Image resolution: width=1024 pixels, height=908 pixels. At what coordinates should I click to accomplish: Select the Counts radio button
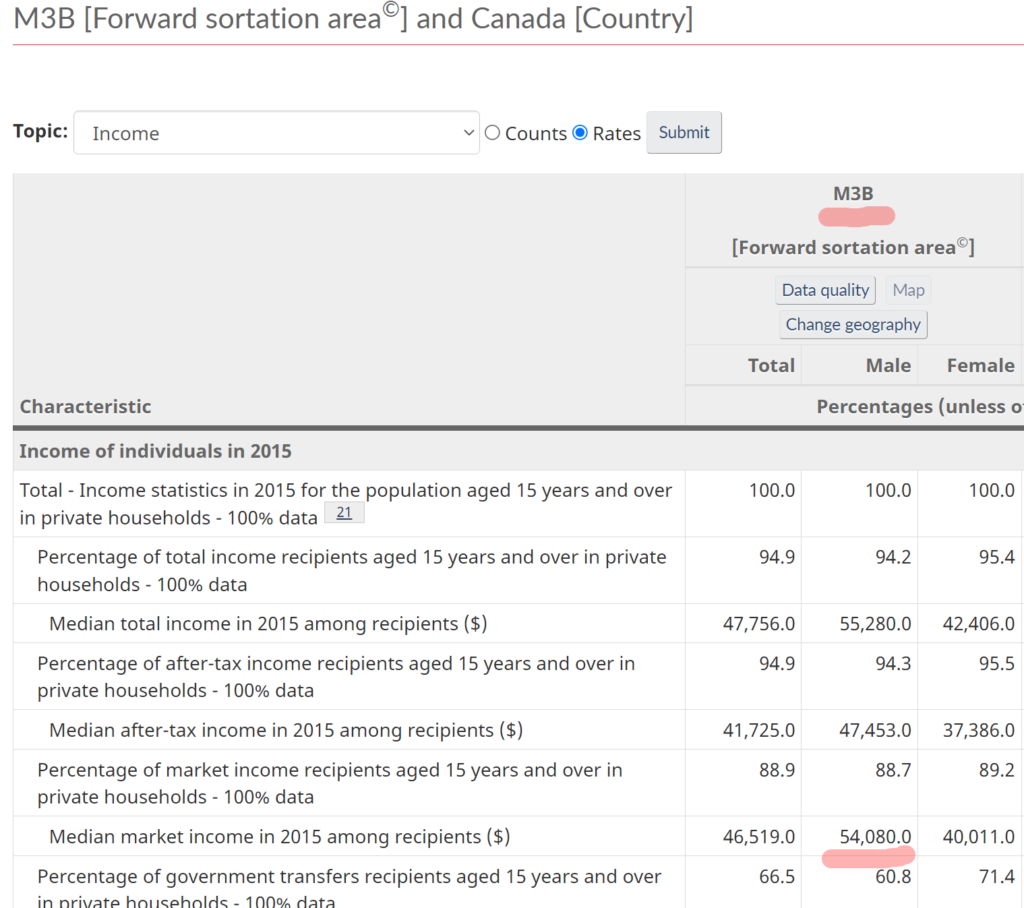pyautogui.click(x=492, y=133)
